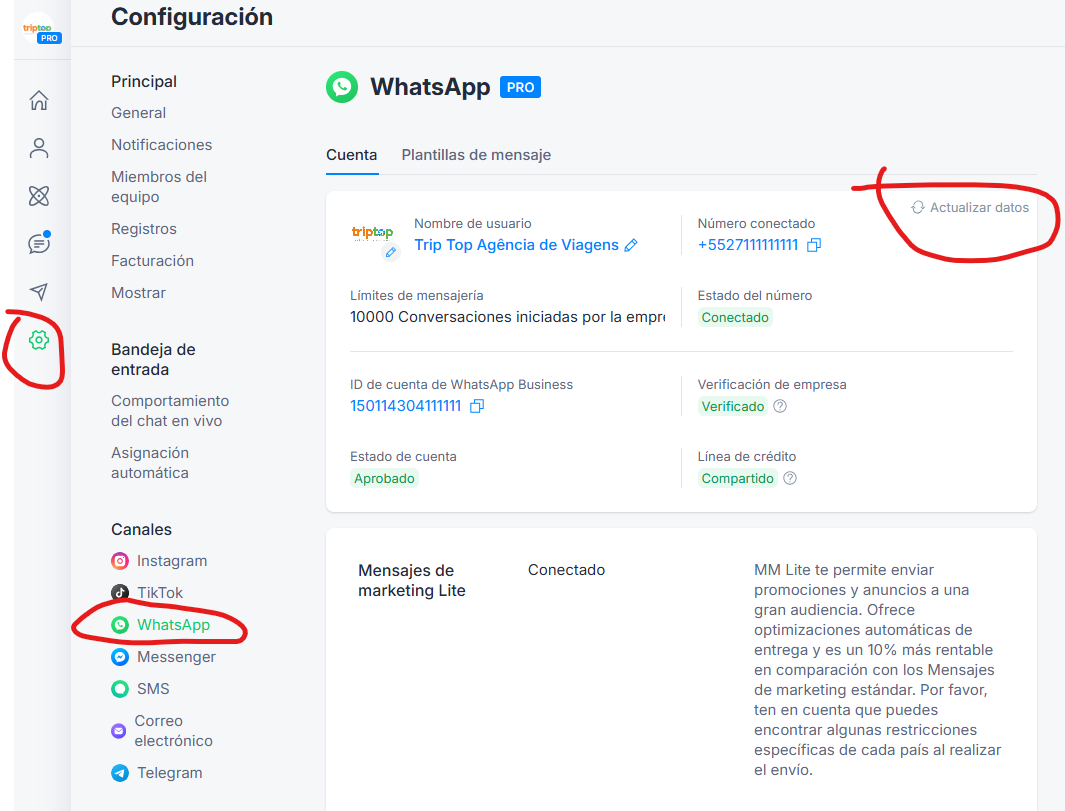
Task: Click the Aprobado account status badge
Action: [x=384, y=478]
